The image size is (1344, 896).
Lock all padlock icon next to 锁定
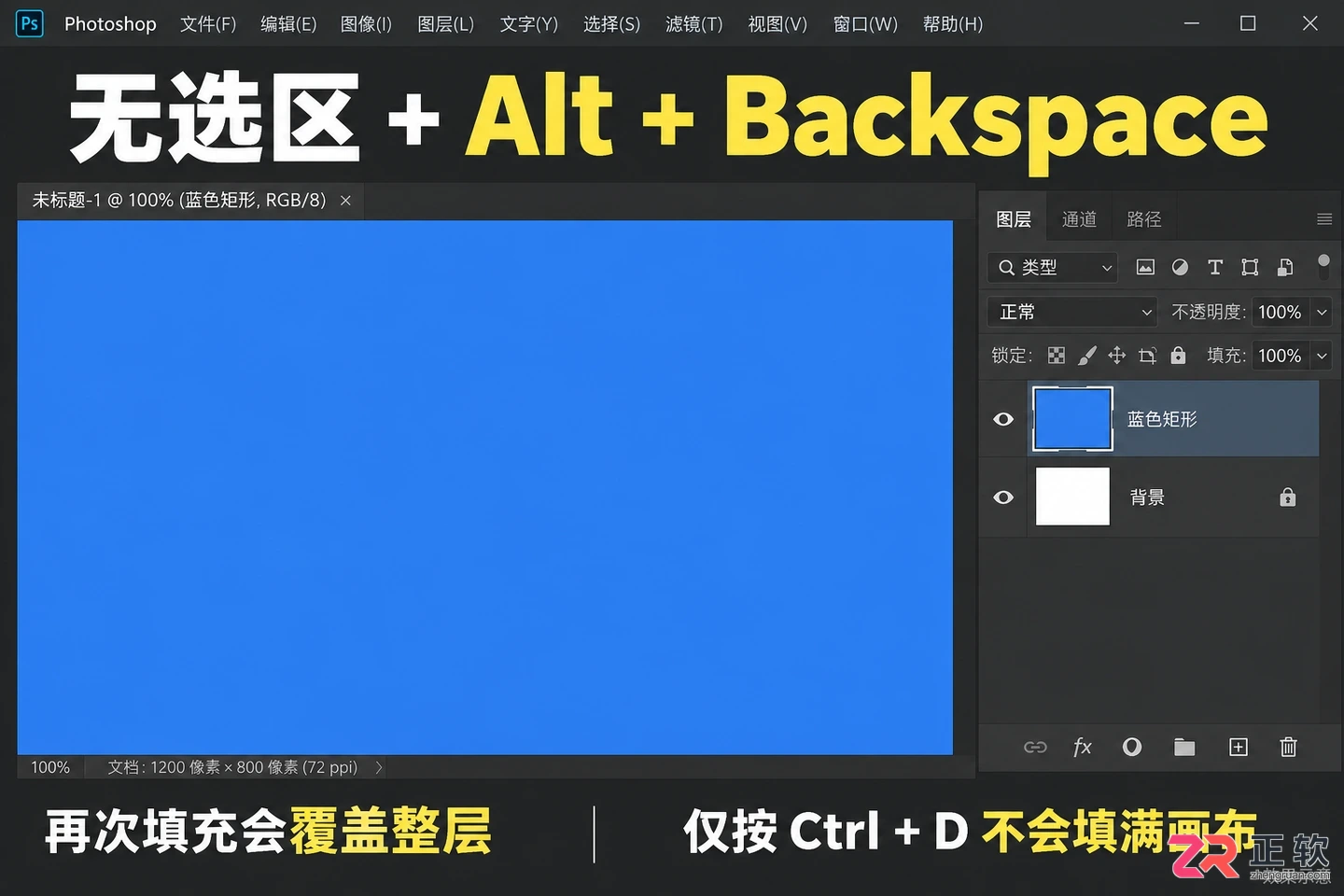[1178, 356]
